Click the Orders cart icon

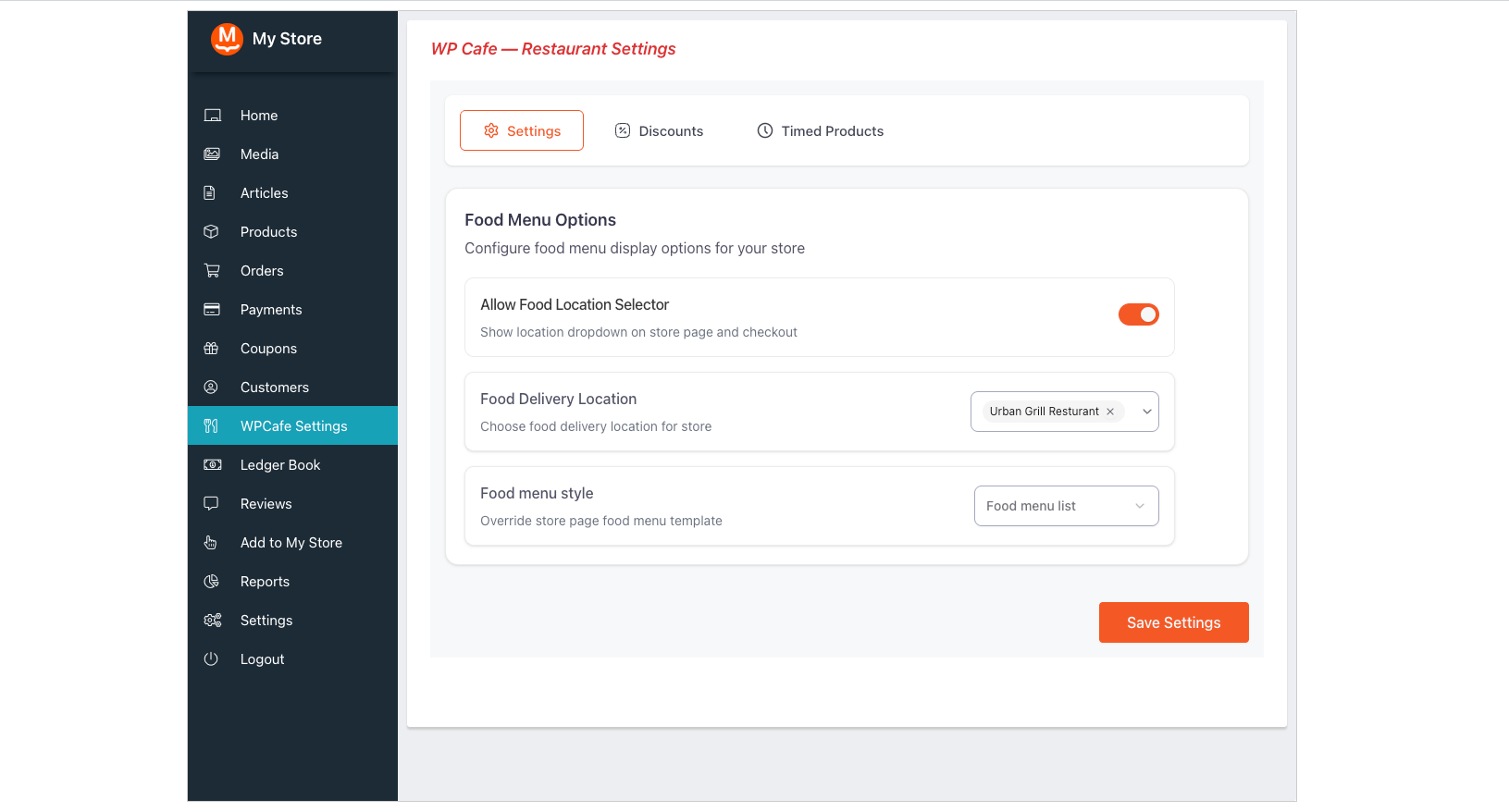[x=212, y=271]
